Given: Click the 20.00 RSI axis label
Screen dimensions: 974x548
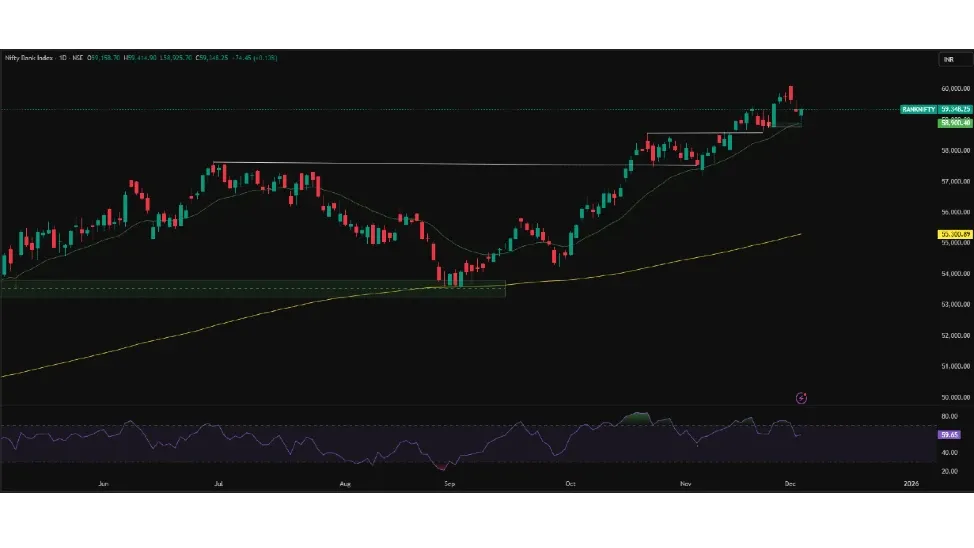Looking at the screenshot, I should point(949,472).
